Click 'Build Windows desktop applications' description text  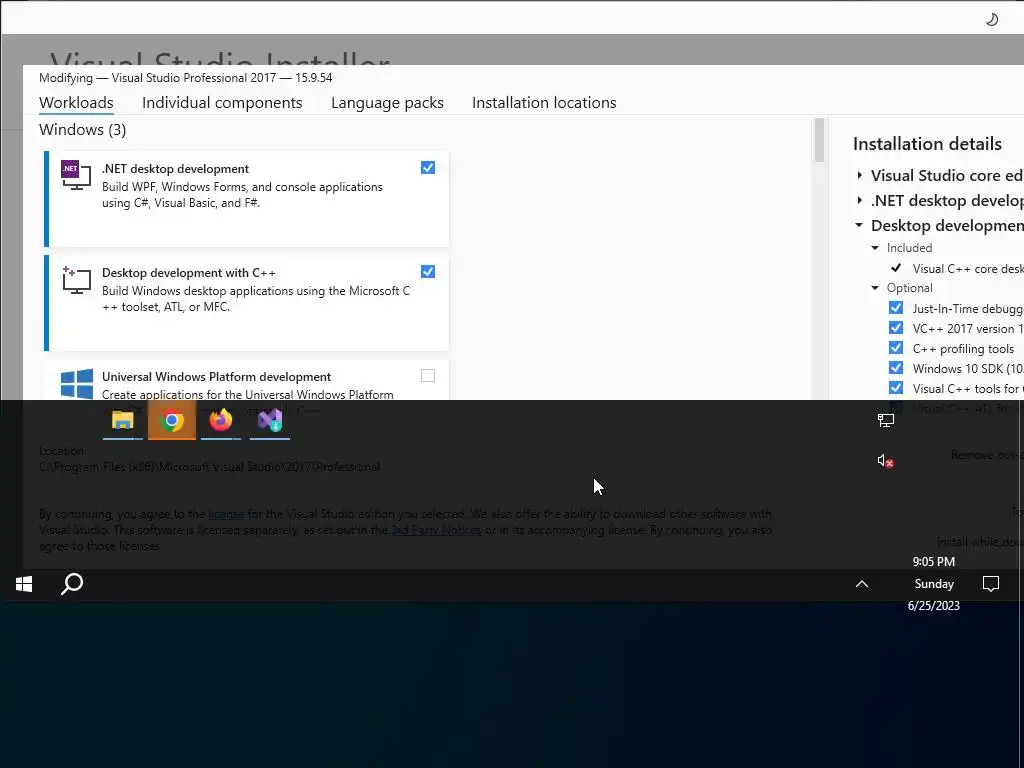256,298
